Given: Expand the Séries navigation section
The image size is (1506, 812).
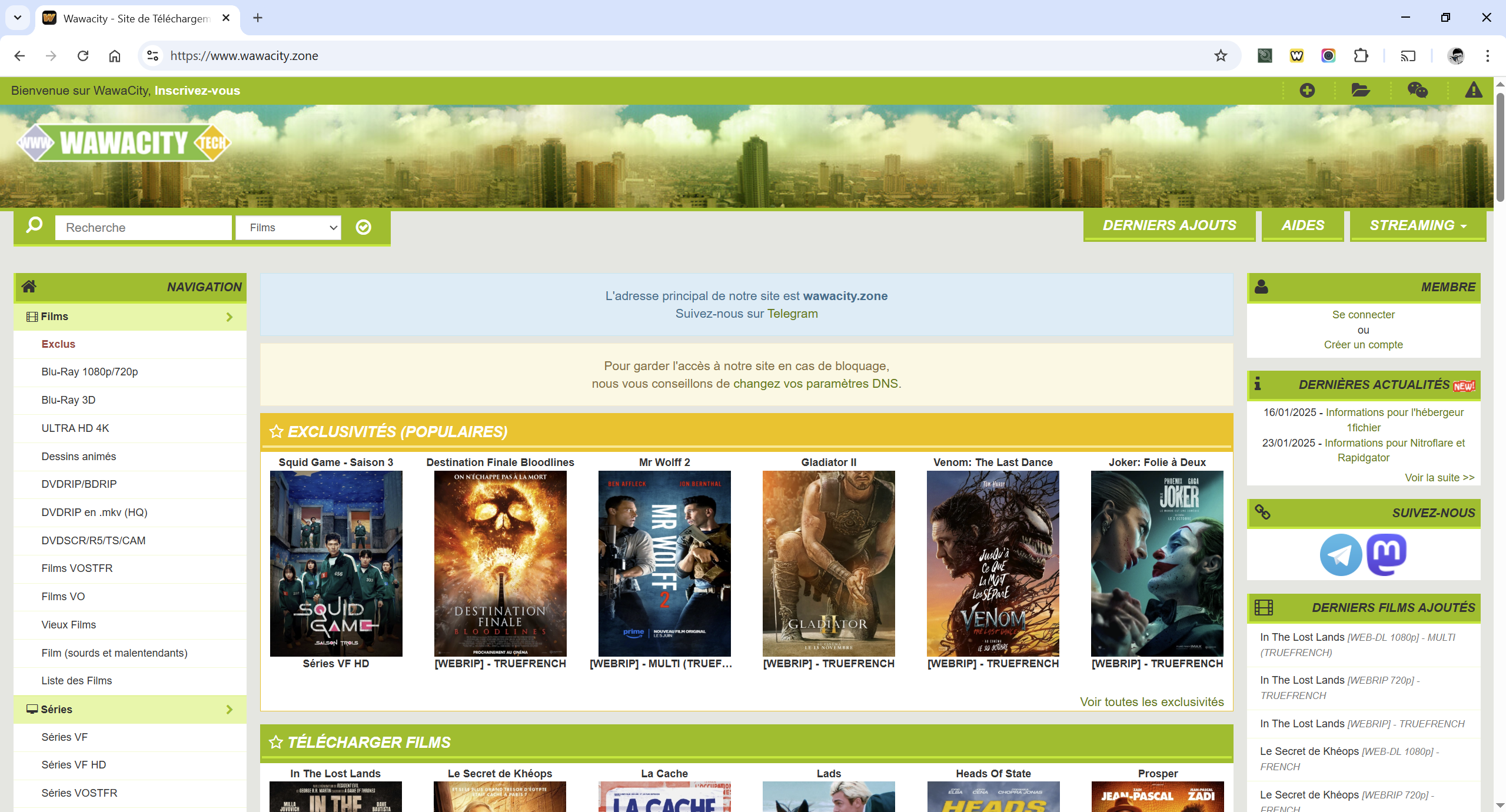Looking at the screenshot, I should coord(130,710).
